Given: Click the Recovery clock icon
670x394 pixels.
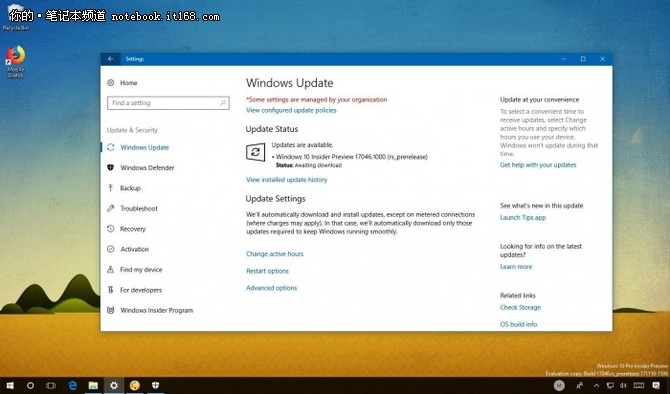Looking at the screenshot, I should 111,229.
